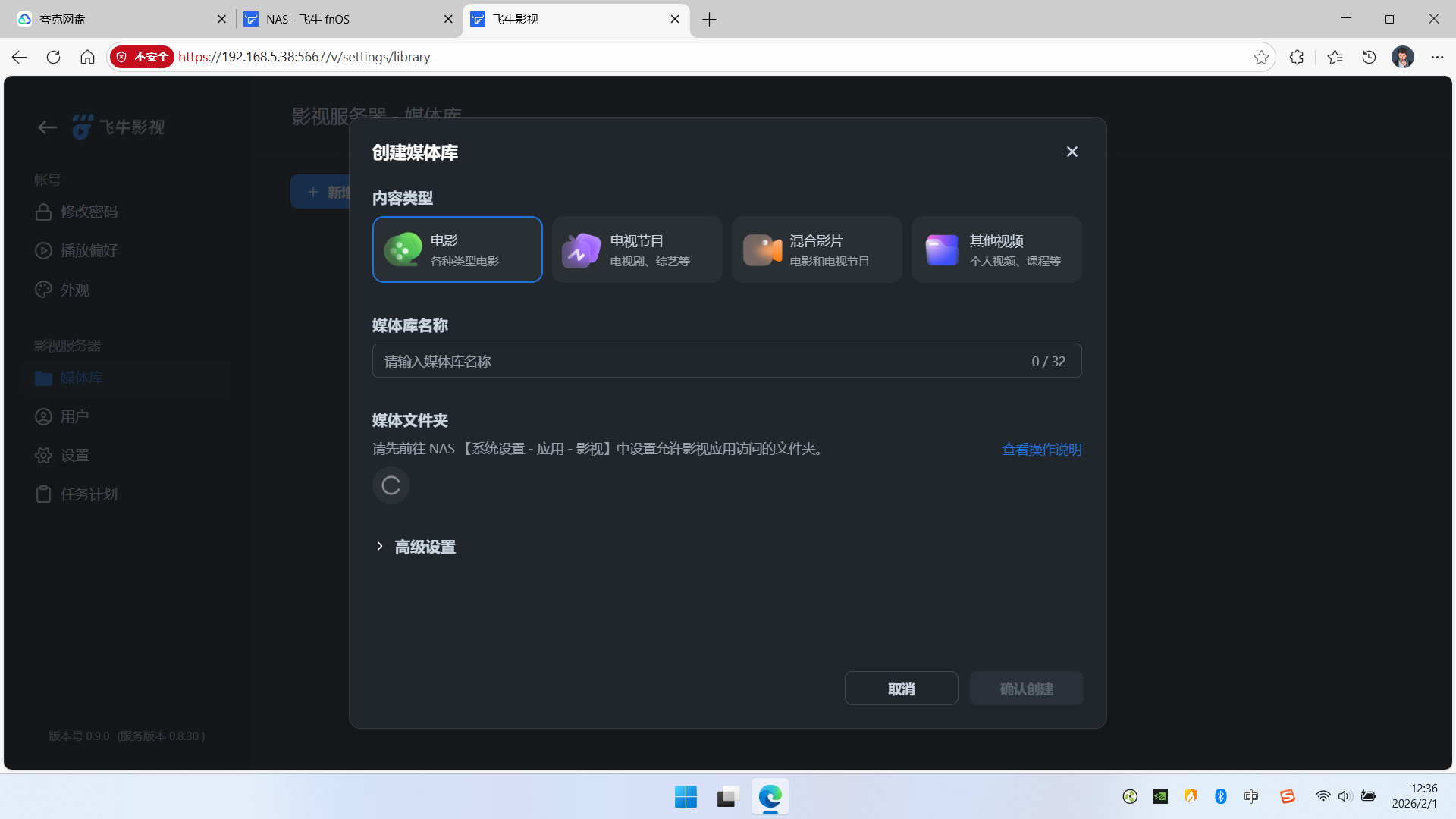The image size is (1456, 819).
Task: Open 任务计划 task schedule section
Action: pos(89,494)
